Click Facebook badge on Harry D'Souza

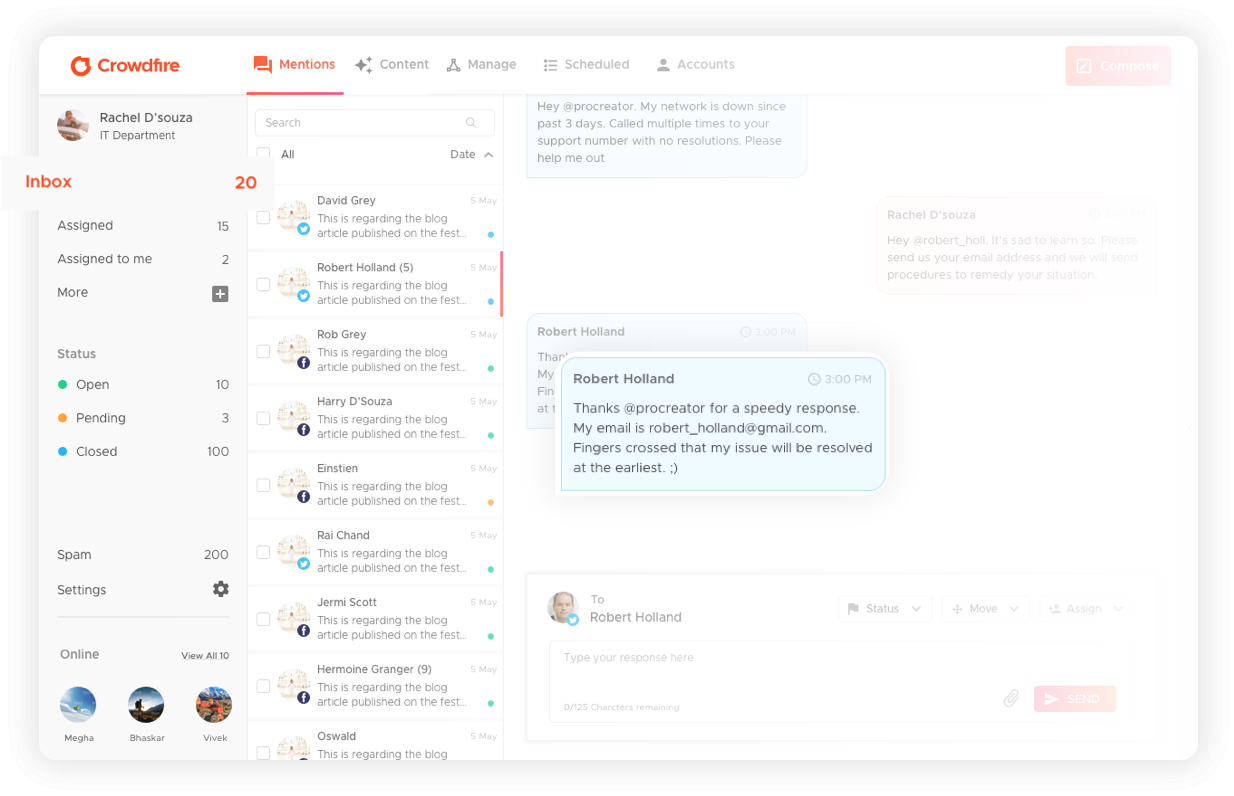pyautogui.click(x=303, y=430)
